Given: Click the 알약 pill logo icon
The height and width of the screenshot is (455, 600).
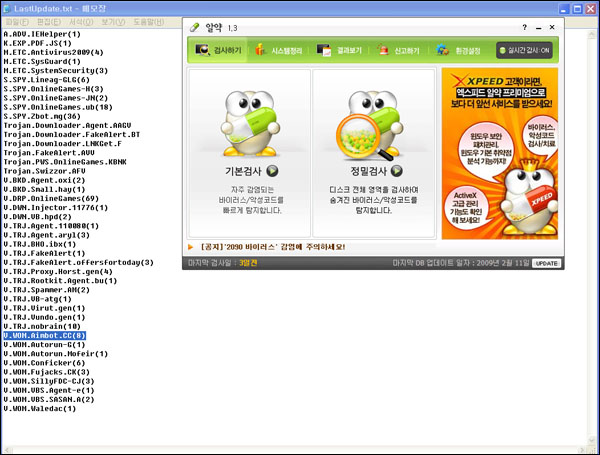Looking at the screenshot, I should click(x=194, y=28).
